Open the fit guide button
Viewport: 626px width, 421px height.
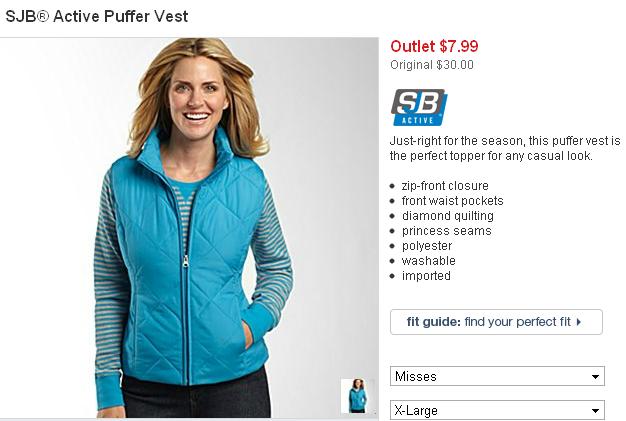tap(496, 322)
